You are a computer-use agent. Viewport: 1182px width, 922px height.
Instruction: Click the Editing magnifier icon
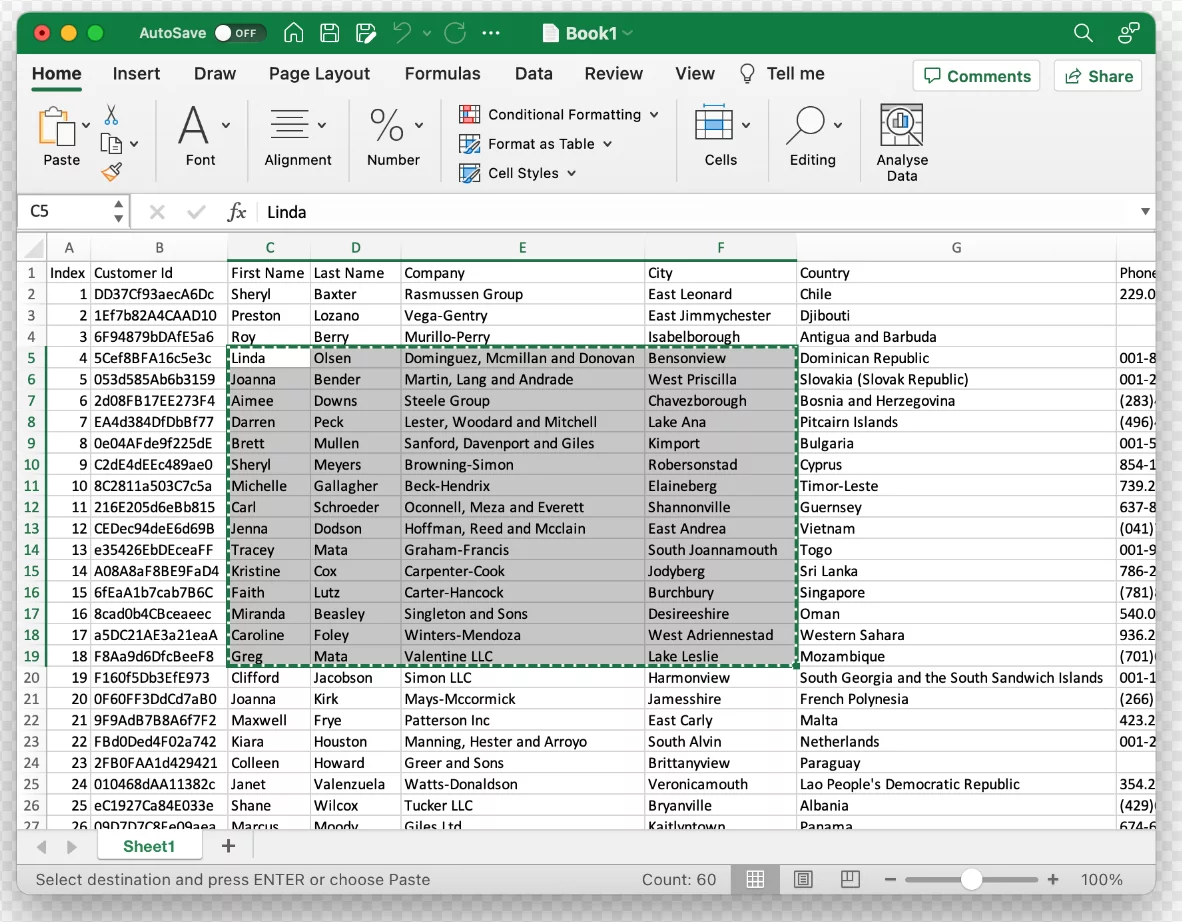805,125
